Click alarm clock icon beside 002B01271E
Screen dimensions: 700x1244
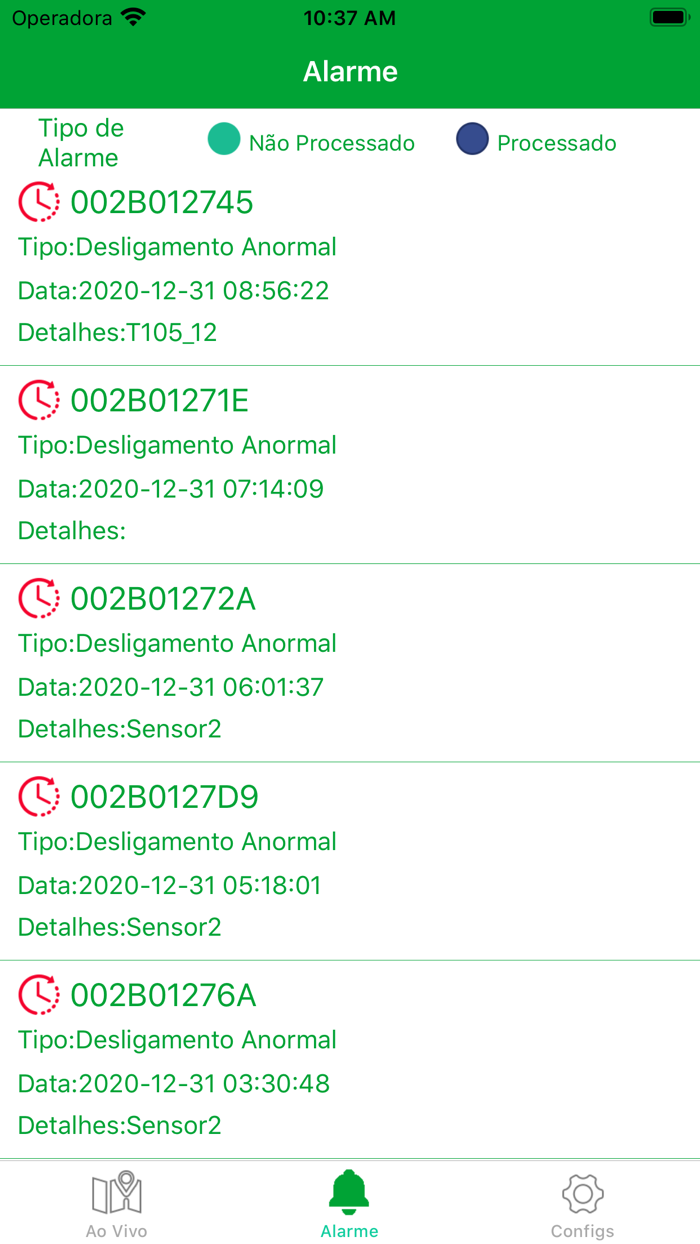pyautogui.click(x=39, y=400)
